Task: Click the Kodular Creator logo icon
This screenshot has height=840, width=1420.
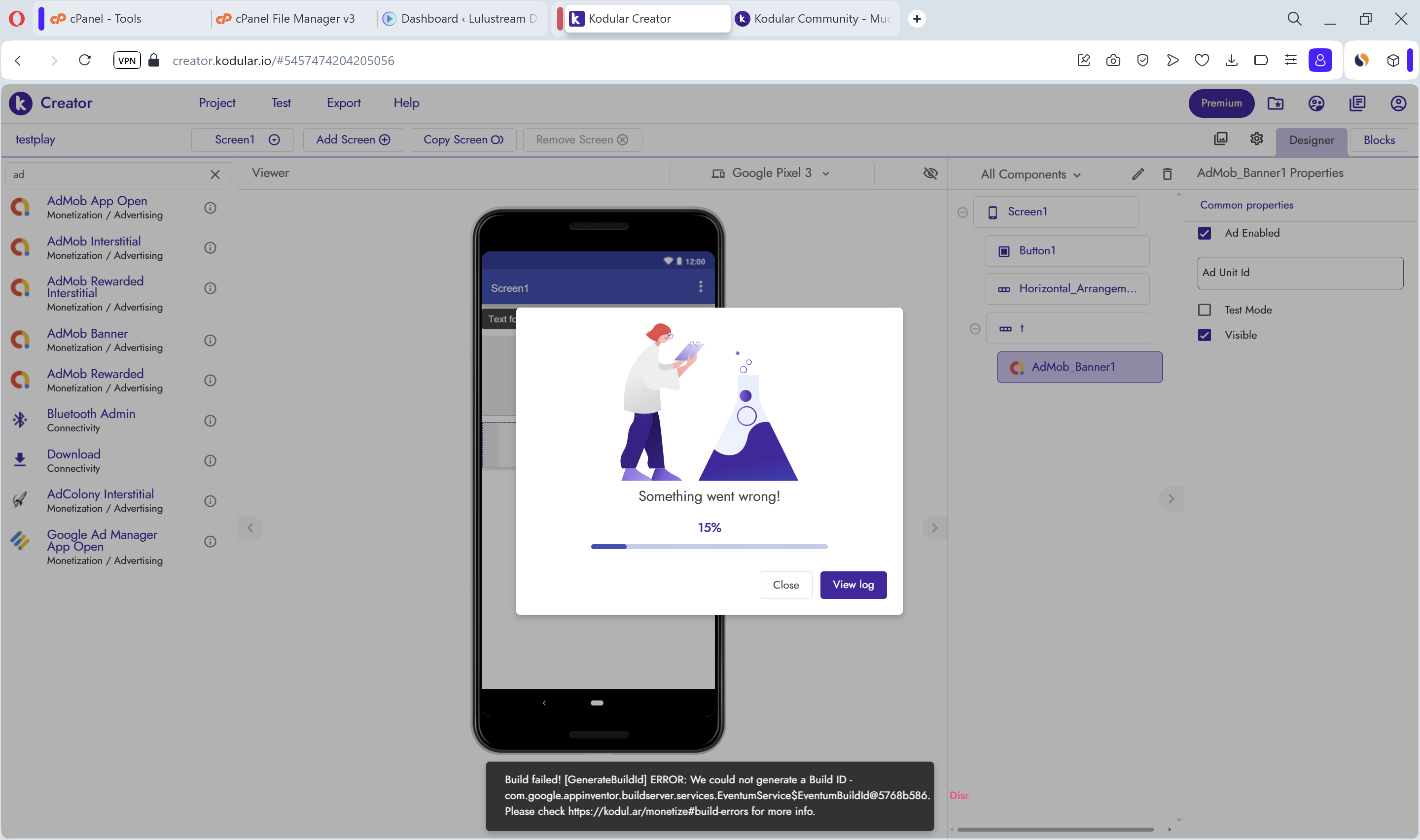Action: click(21, 103)
